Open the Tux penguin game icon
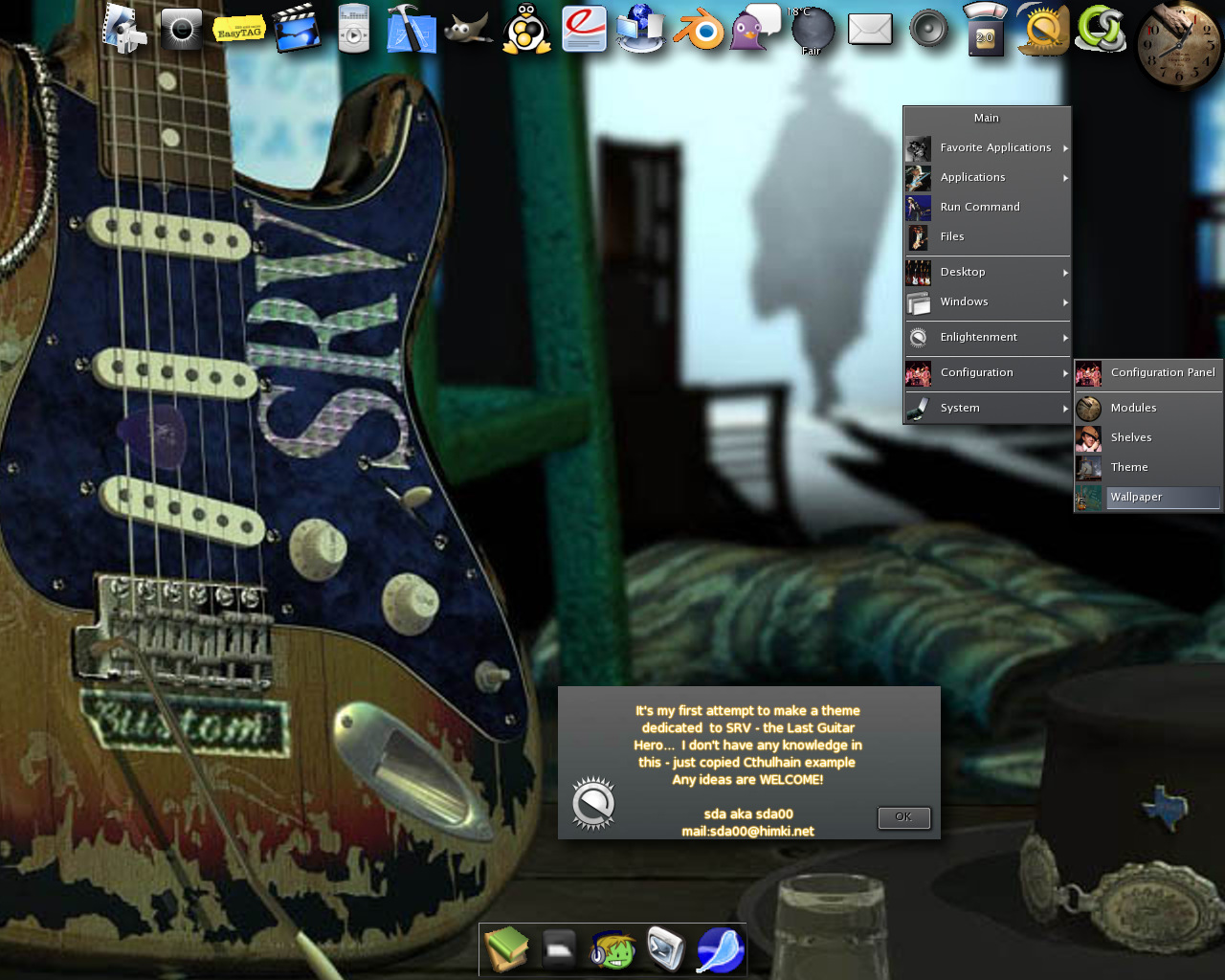Image resolution: width=1225 pixels, height=980 pixels. point(526,29)
